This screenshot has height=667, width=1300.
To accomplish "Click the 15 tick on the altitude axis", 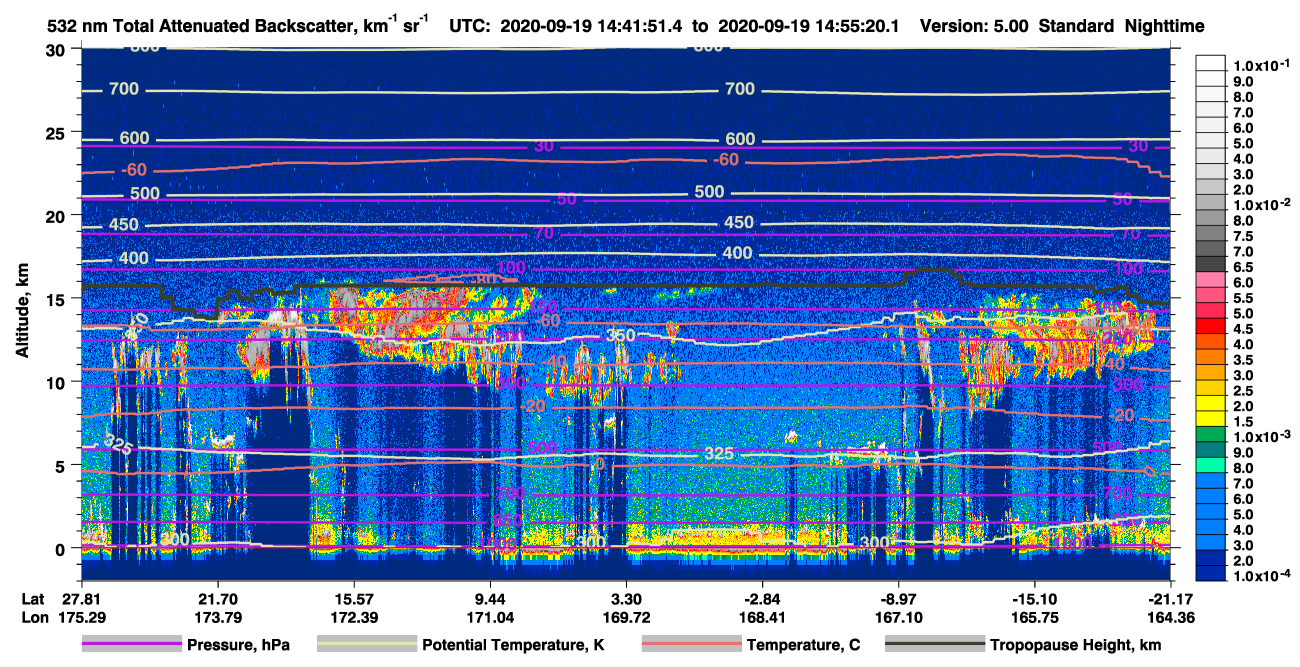I will [59, 298].
